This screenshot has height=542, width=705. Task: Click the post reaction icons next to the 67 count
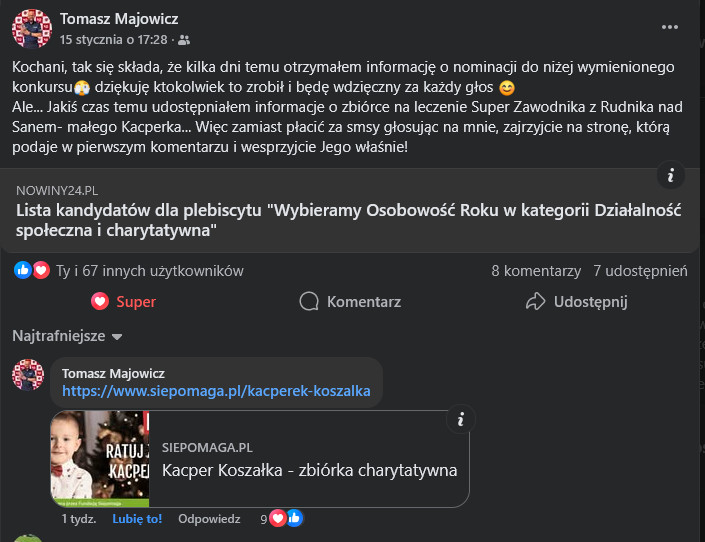(32, 270)
